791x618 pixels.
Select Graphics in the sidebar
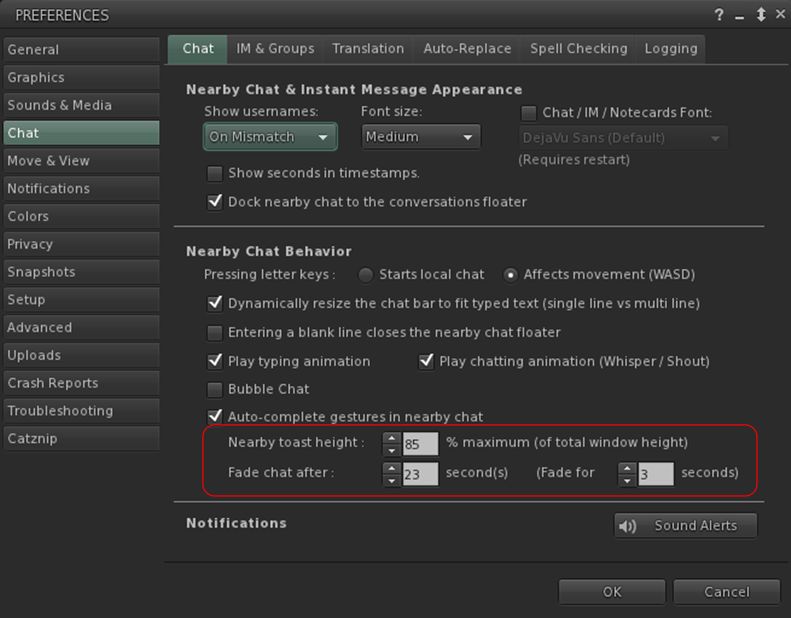point(36,78)
